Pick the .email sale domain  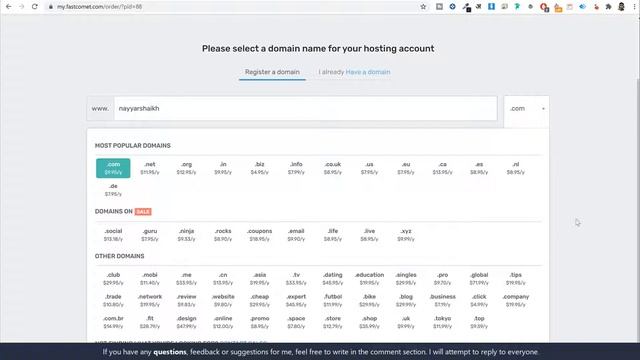[296, 235]
